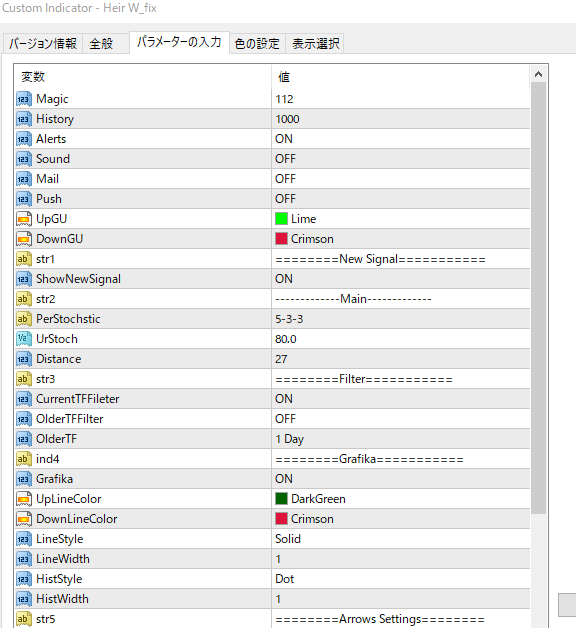Click the string icon beside str3
Image resolution: width=576 pixels, height=628 pixels.
point(24,379)
